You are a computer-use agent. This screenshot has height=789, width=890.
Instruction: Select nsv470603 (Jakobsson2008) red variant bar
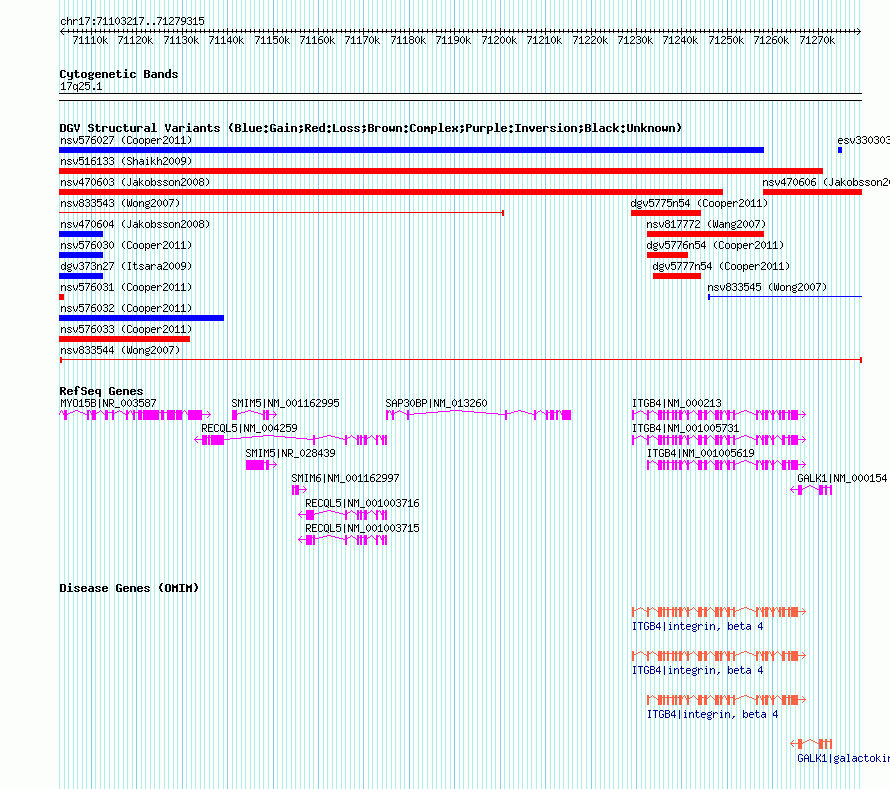[391, 192]
